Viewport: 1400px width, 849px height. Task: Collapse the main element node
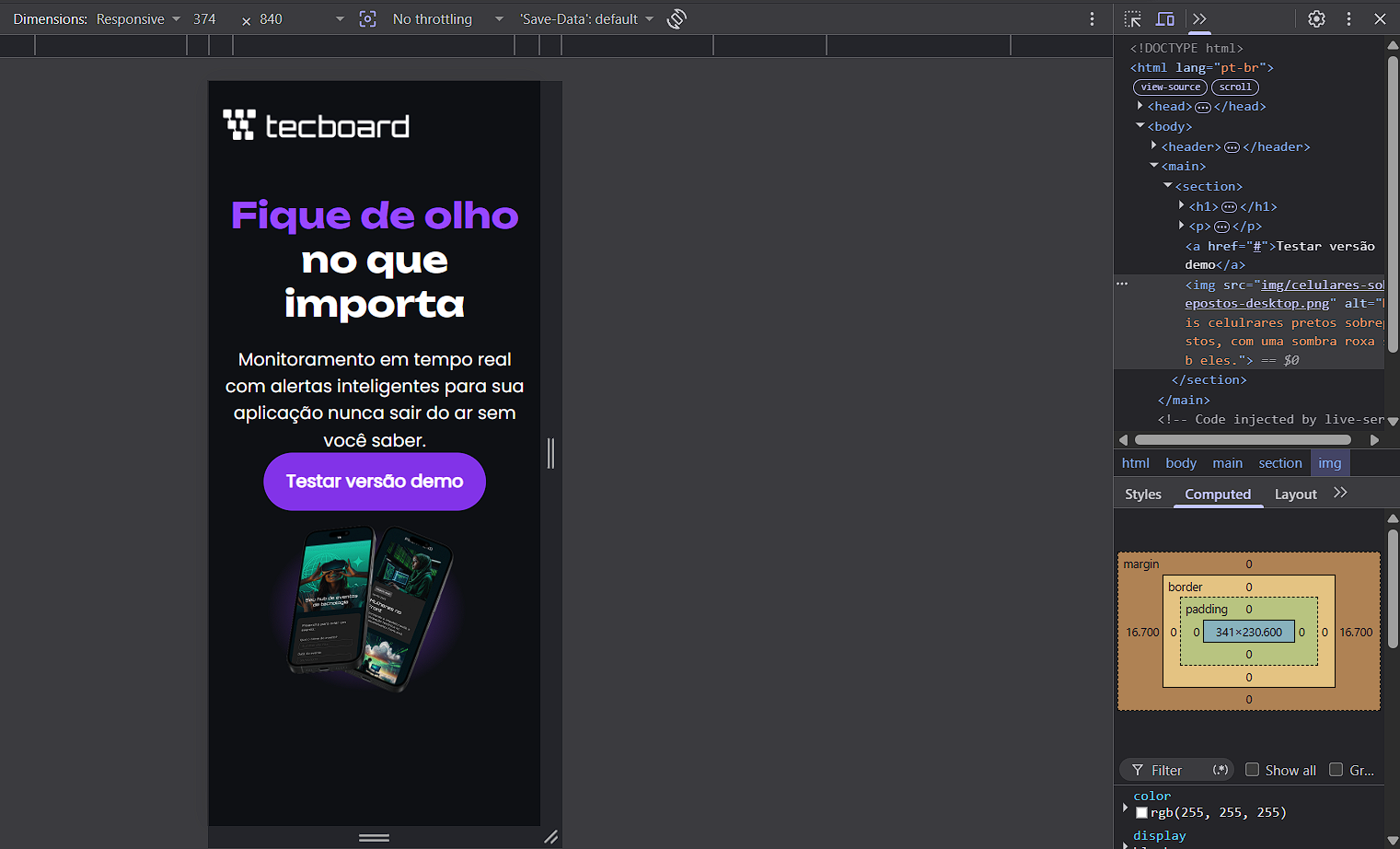[x=1153, y=166]
